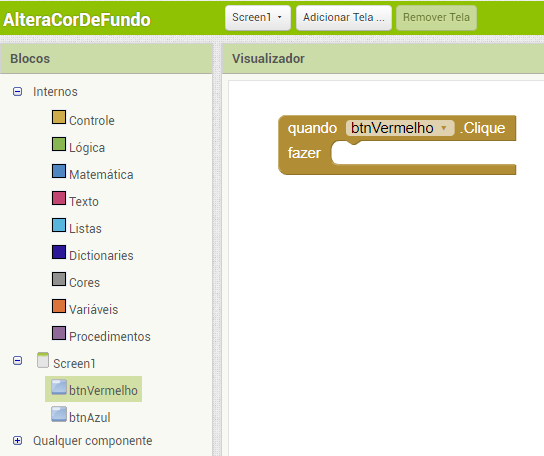Click the light blue Listas block icon

[59, 225]
